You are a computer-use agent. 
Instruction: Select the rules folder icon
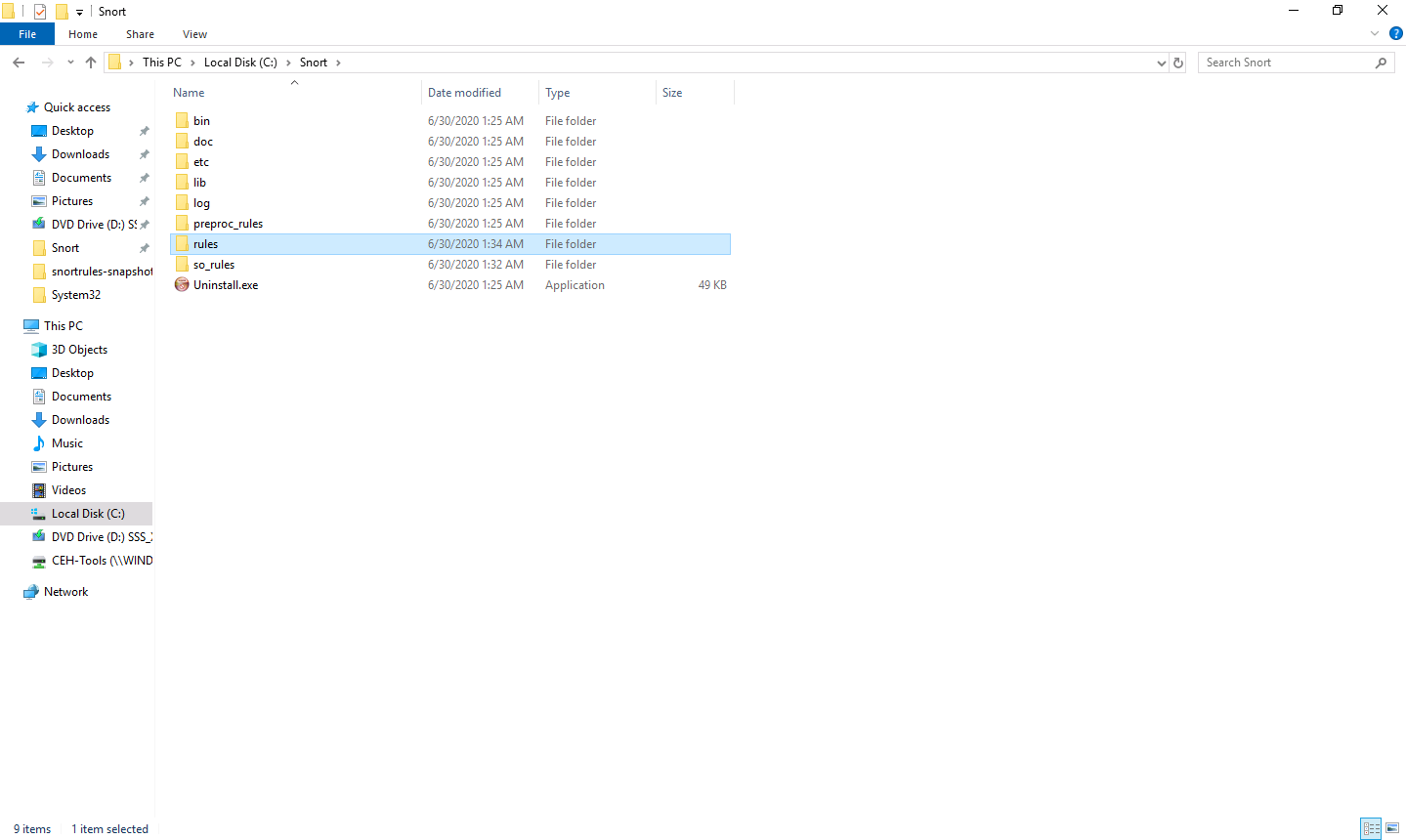[x=182, y=244]
